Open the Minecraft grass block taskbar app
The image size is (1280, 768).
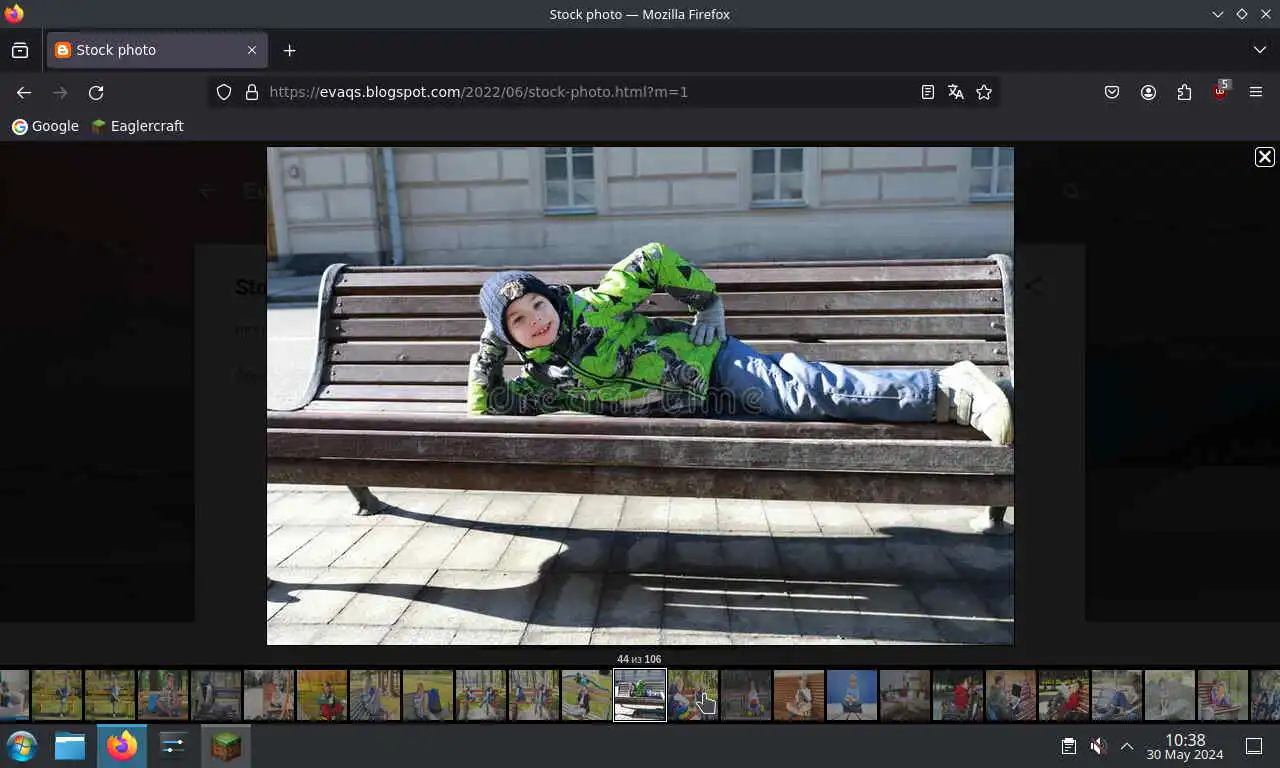point(226,746)
